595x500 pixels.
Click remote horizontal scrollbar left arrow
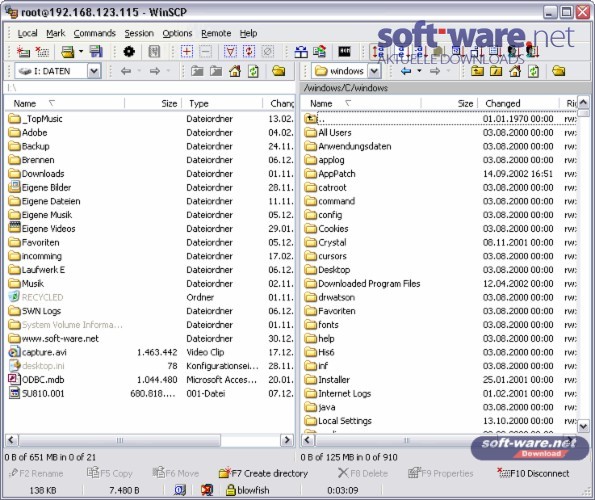308,440
